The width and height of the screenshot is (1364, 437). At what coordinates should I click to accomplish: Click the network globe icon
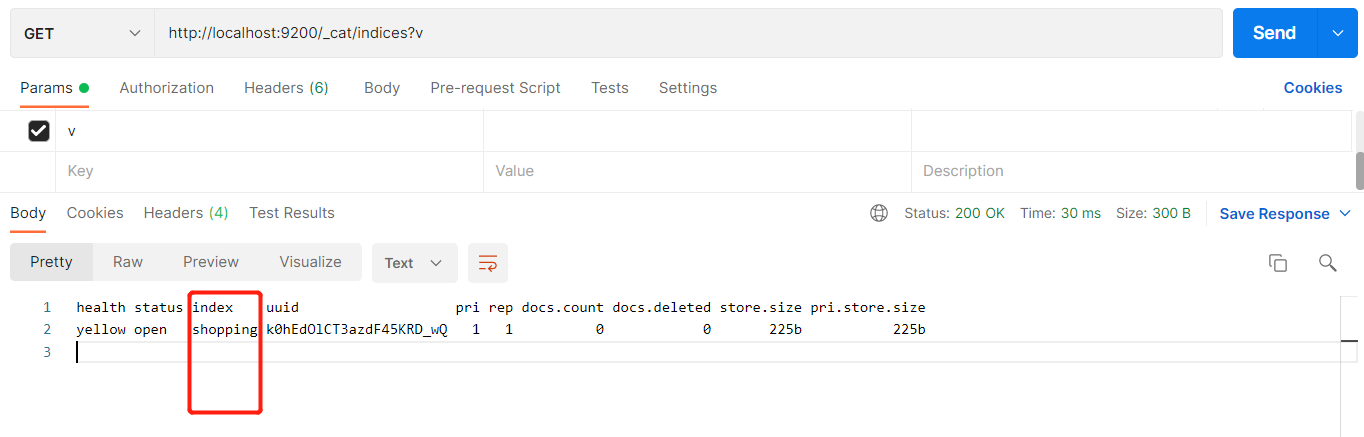click(879, 213)
